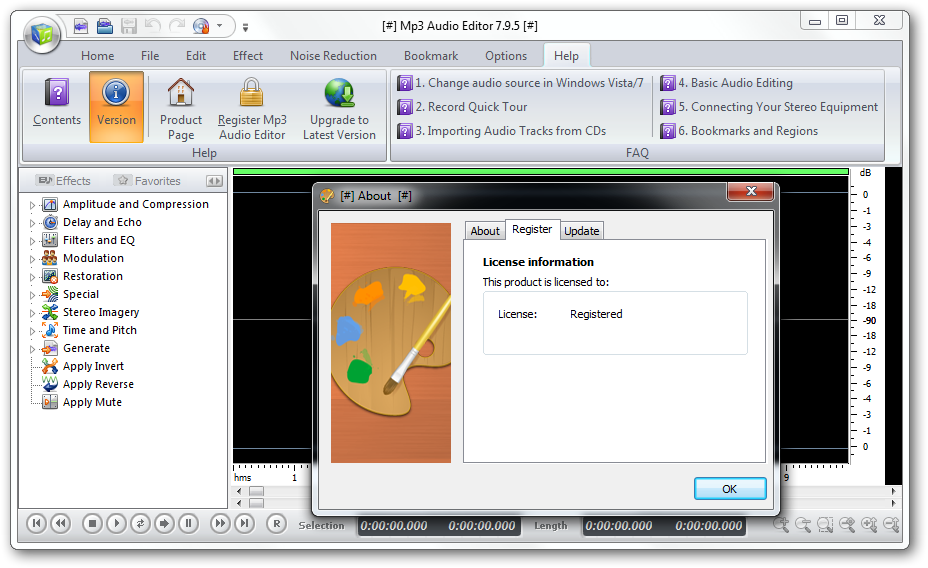
Task: Click the Filters and EQ icon
Action: coord(50,240)
